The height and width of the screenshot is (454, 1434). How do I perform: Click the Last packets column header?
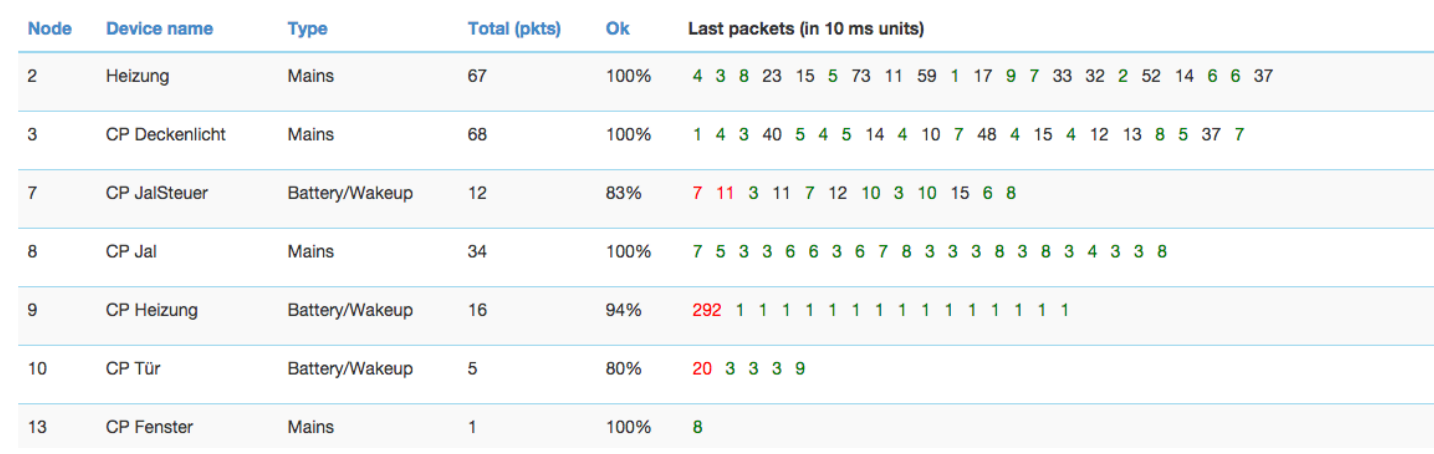[x=806, y=29]
